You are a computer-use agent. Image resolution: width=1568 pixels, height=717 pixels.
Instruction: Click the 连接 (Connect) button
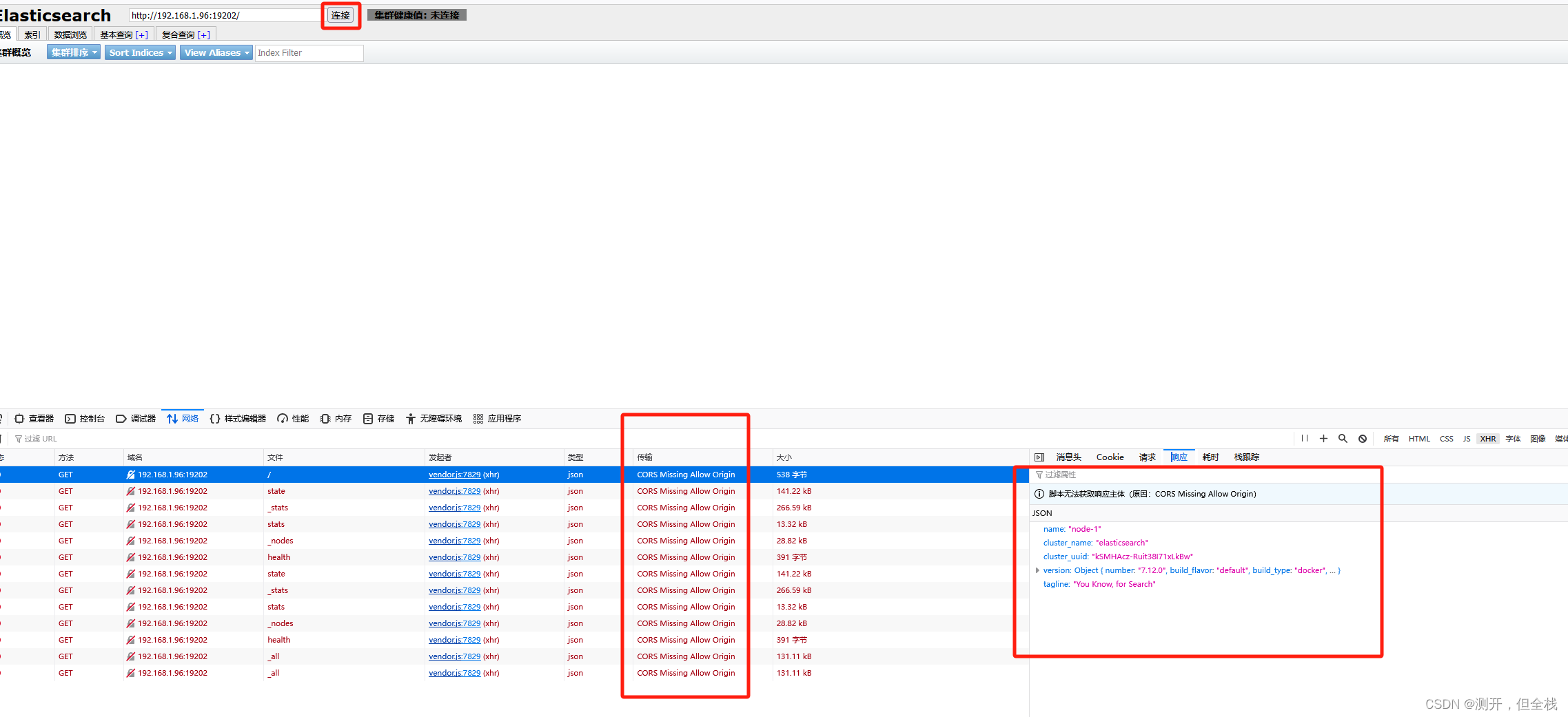tap(340, 14)
